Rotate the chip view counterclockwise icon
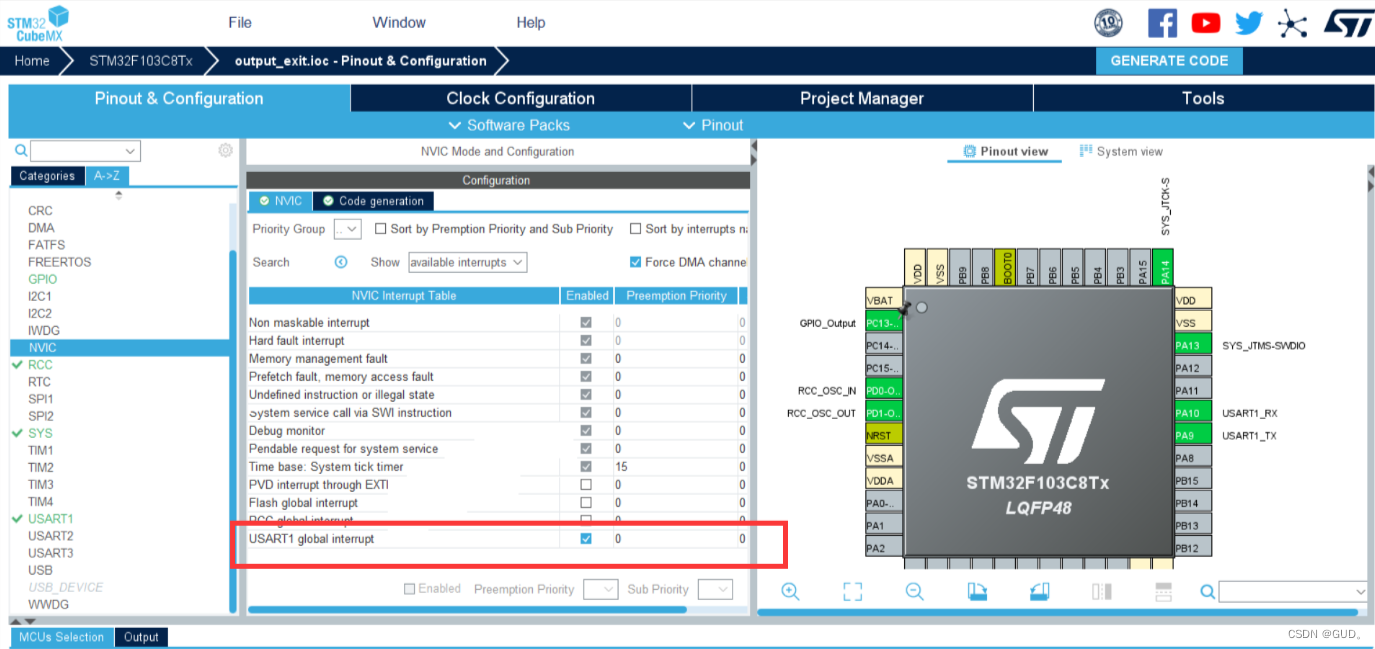Image resolution: width=1375 pixels, height=649 pixels. [x=1039, y=591]
